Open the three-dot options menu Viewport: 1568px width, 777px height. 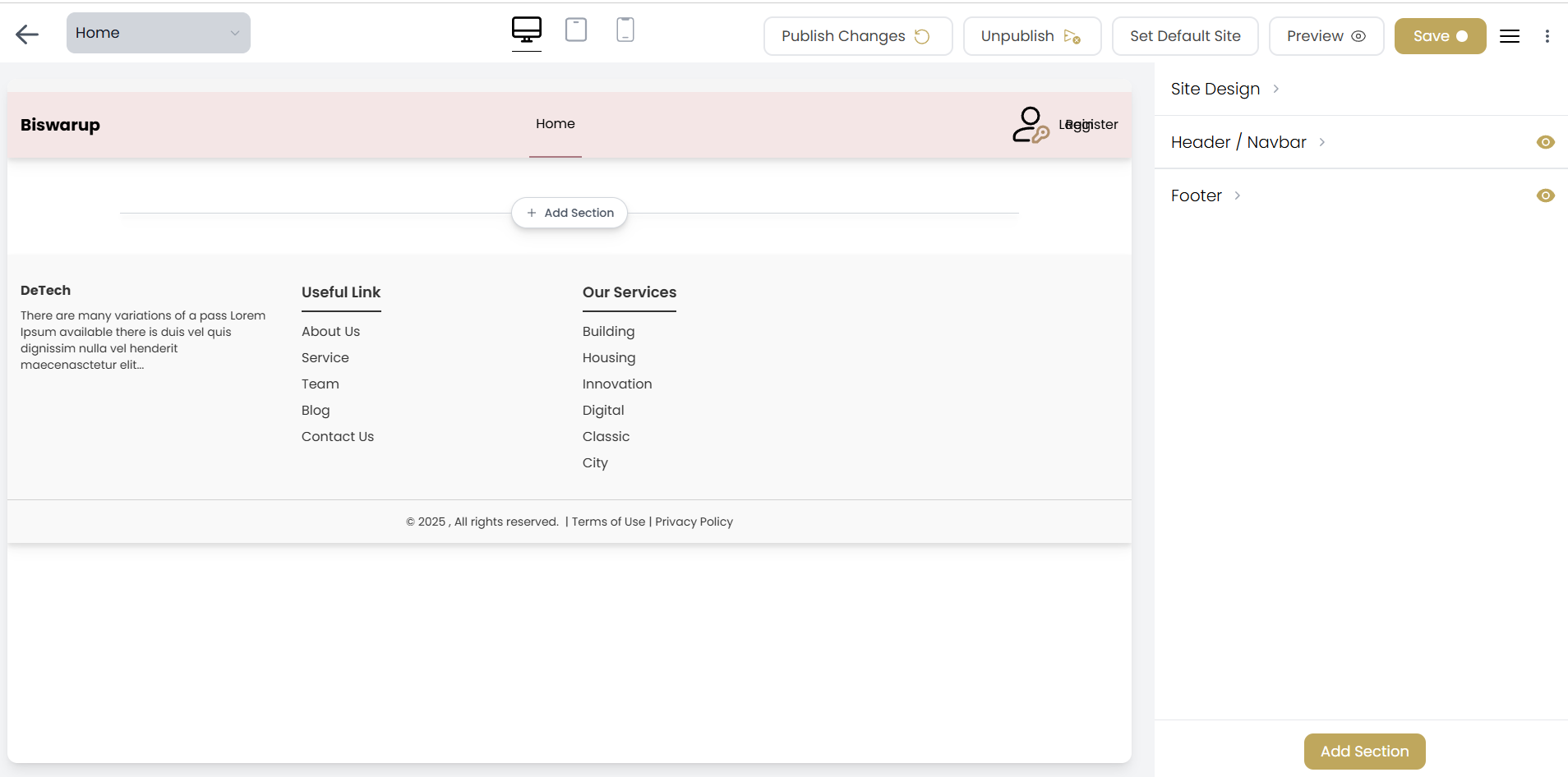(x=1548, y=36)
